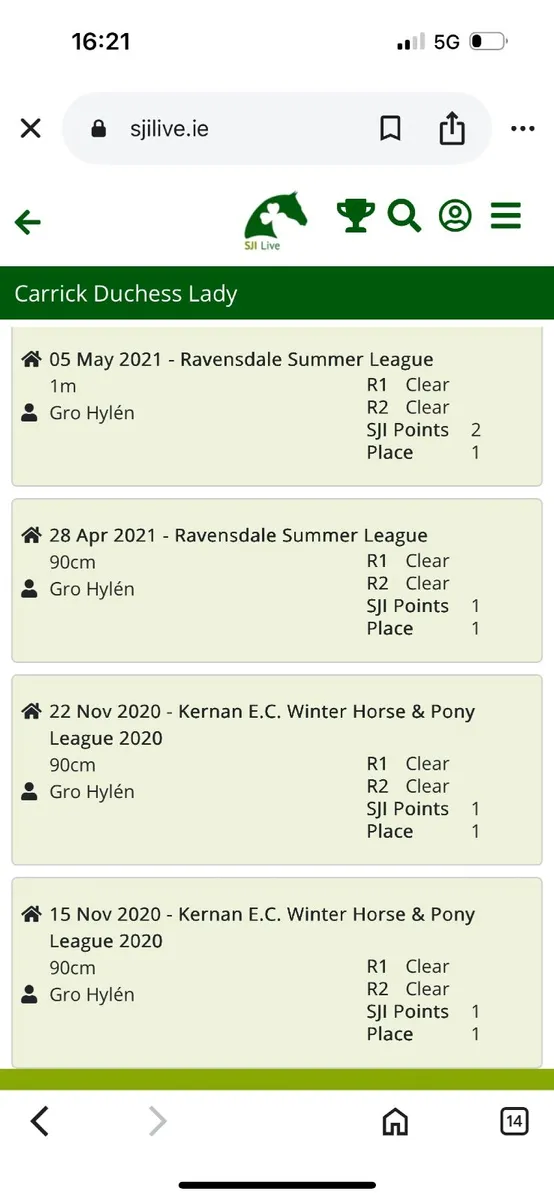Image resolution: width=554 pixels, height=1200 pixels.
Task: Open 28 Apr 2021 Ravensdale Summer League result
Action: [277, 581]
